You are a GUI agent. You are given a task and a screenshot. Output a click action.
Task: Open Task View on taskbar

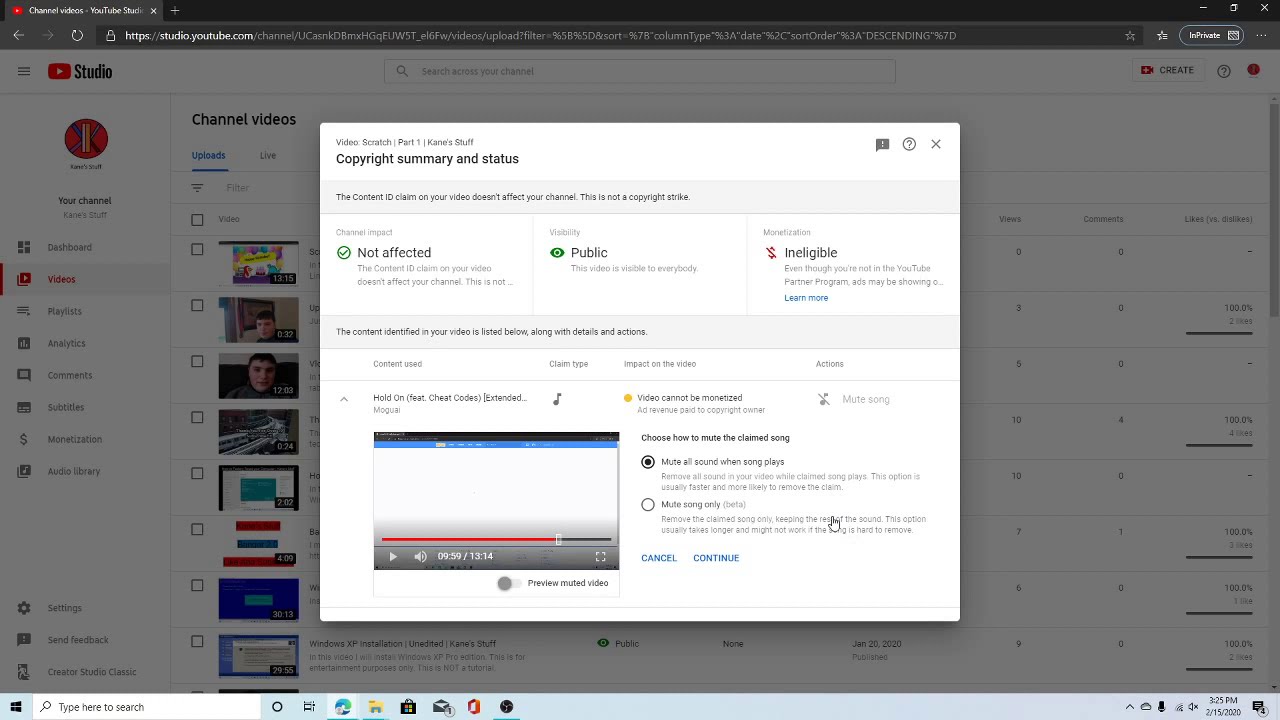click(x=309, y=707)
